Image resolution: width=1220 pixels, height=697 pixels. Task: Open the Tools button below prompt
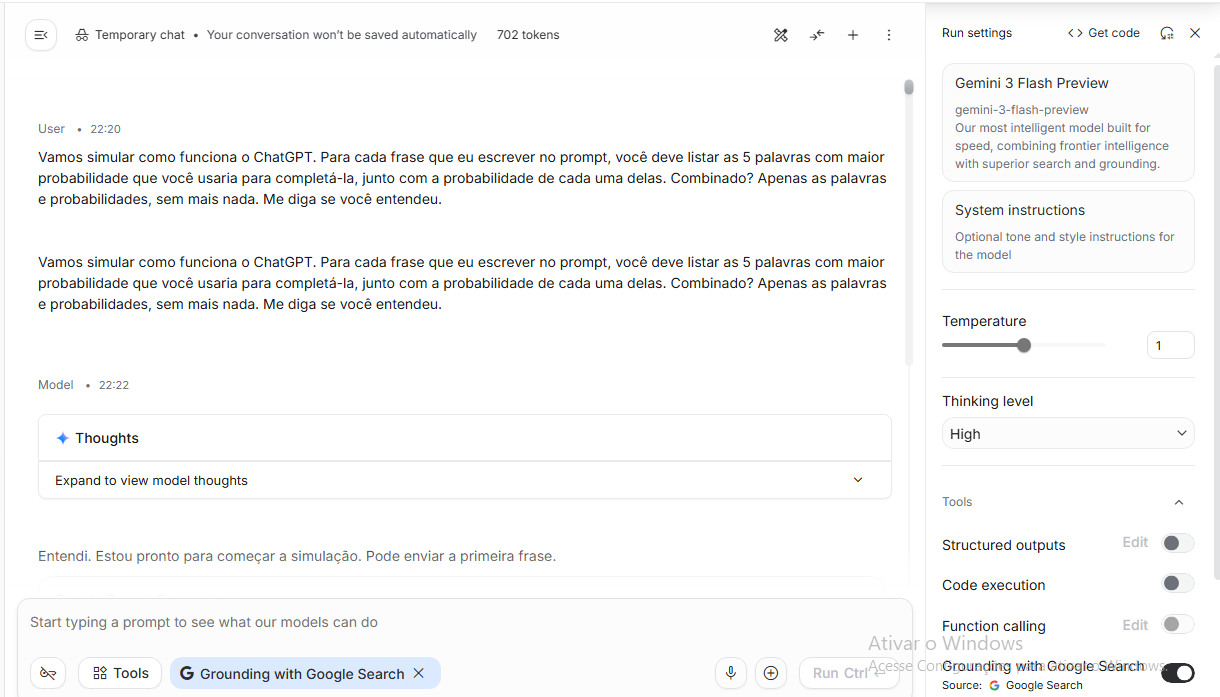tap(120, 673)
